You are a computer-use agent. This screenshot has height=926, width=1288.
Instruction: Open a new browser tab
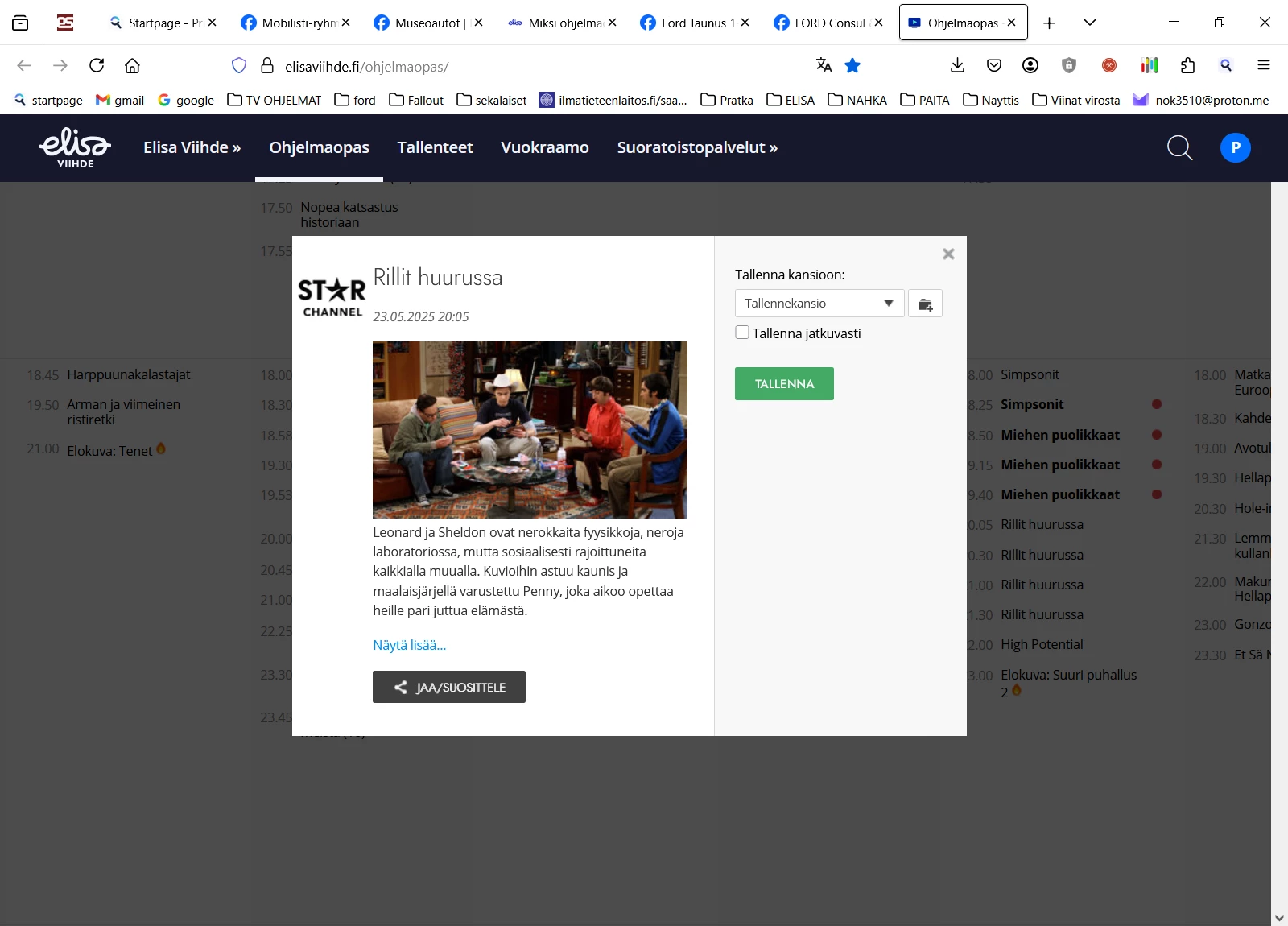1049,23
